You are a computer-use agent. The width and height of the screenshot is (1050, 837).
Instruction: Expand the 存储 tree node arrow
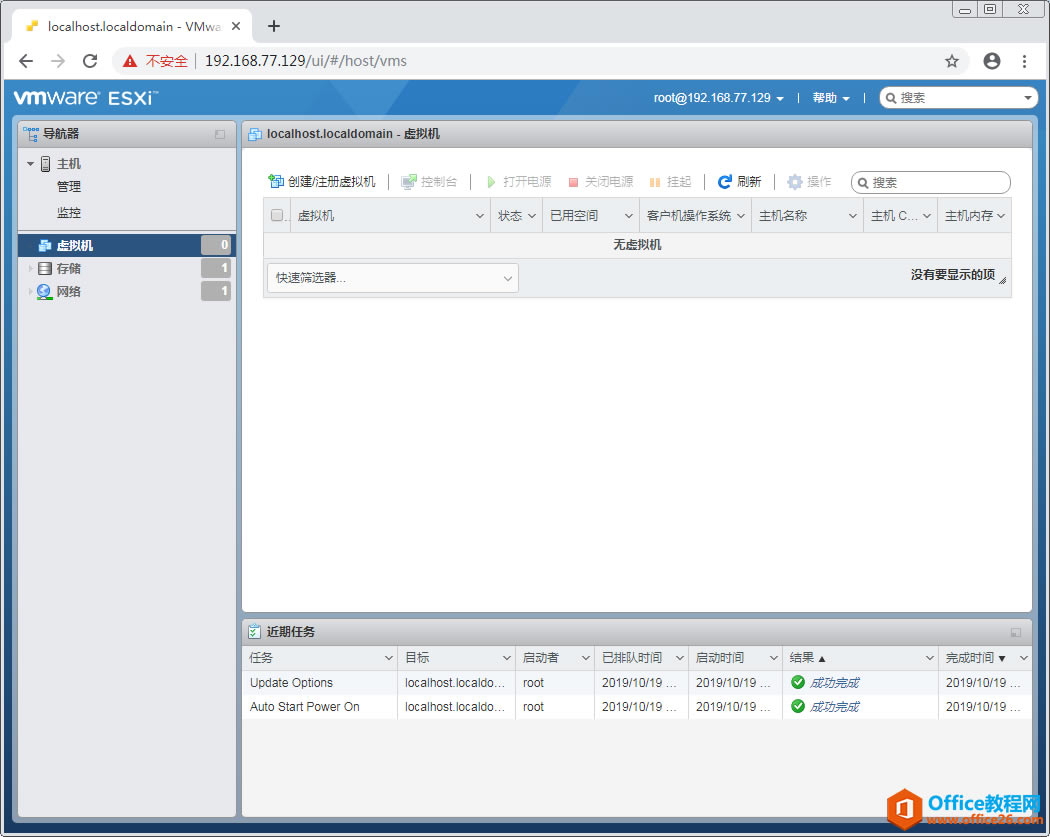click(x=30, y=269)
